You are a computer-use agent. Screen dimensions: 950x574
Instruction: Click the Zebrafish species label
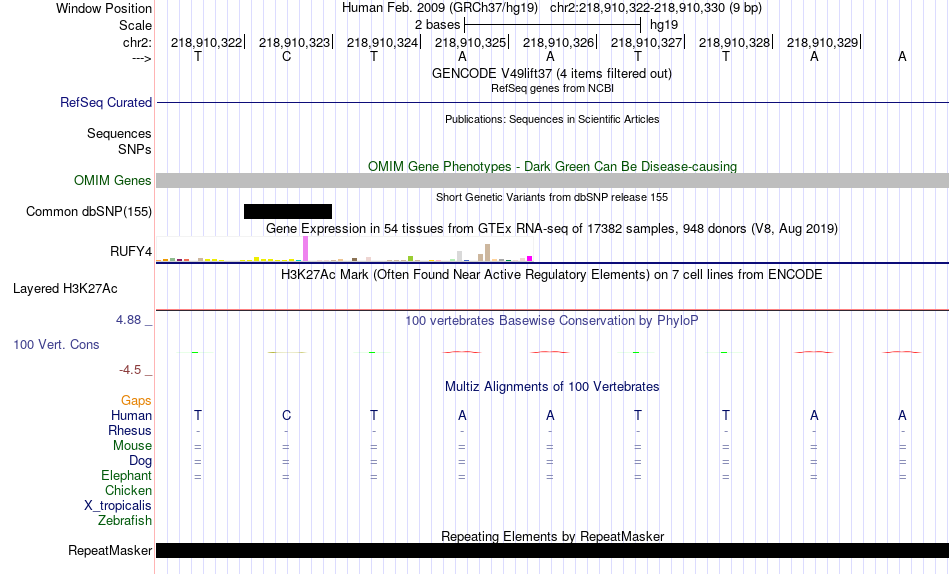[x=125, y=520]
